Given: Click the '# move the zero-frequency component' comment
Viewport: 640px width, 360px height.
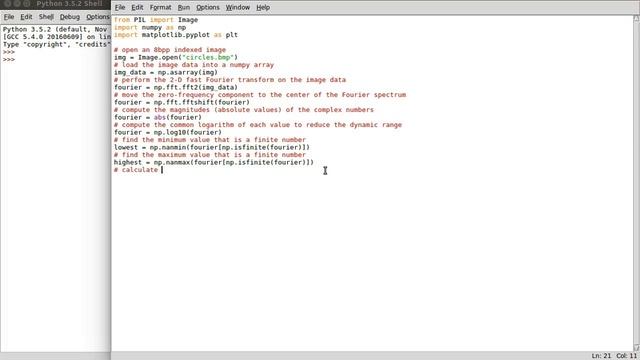Looking at the screenshot, I should click(x=260, y=95).
